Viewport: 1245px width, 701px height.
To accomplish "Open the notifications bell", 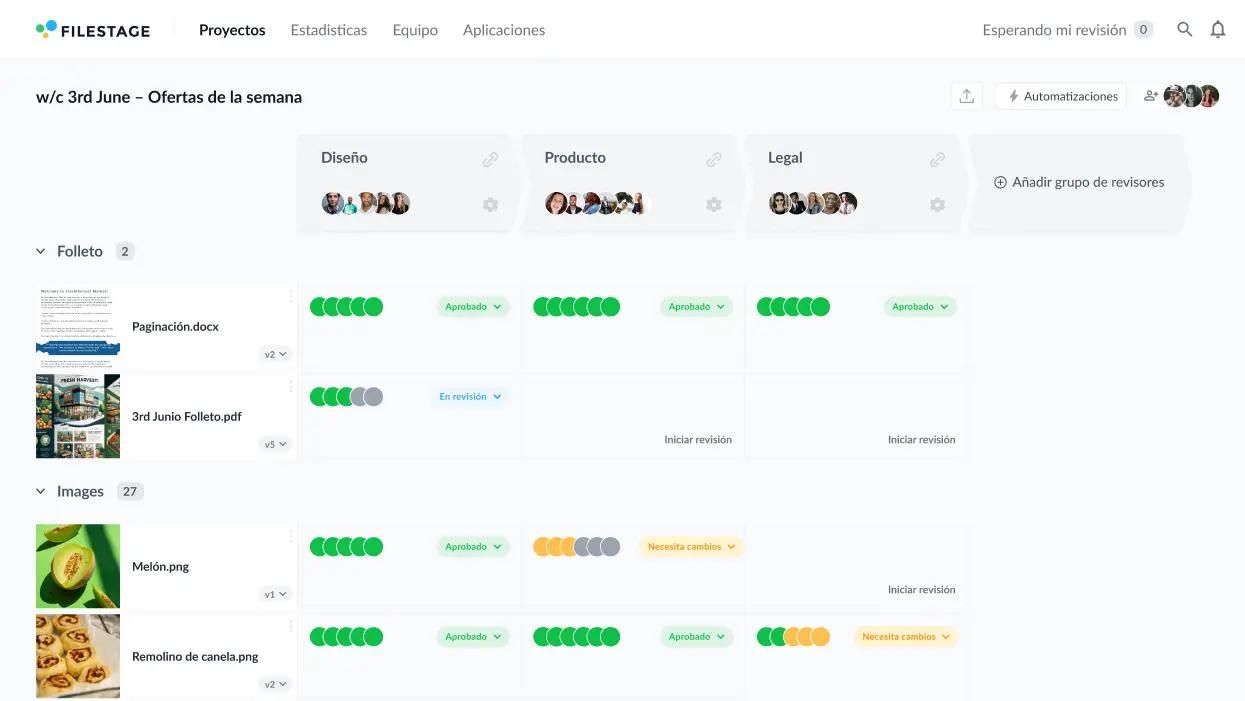I will pyautogui.click(x=1217, y=30).
